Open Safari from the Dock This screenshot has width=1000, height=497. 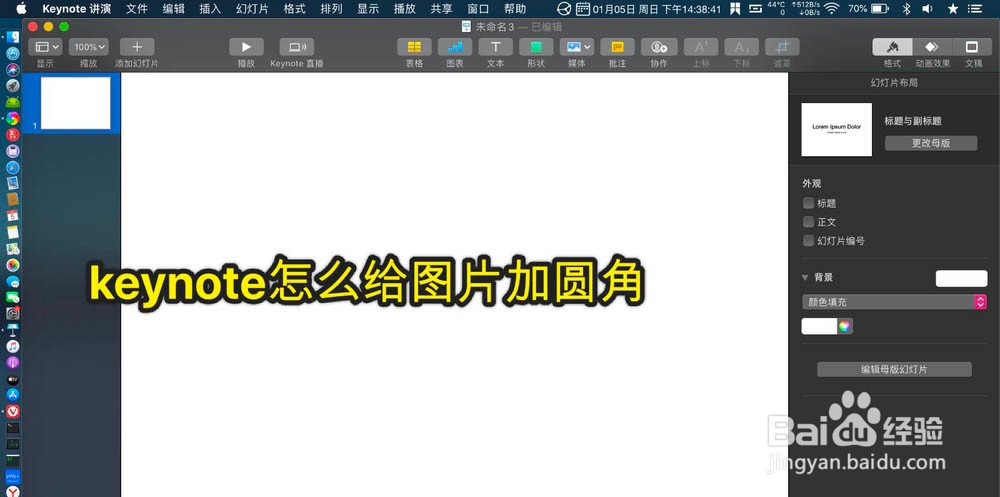[x=13, y=167]
